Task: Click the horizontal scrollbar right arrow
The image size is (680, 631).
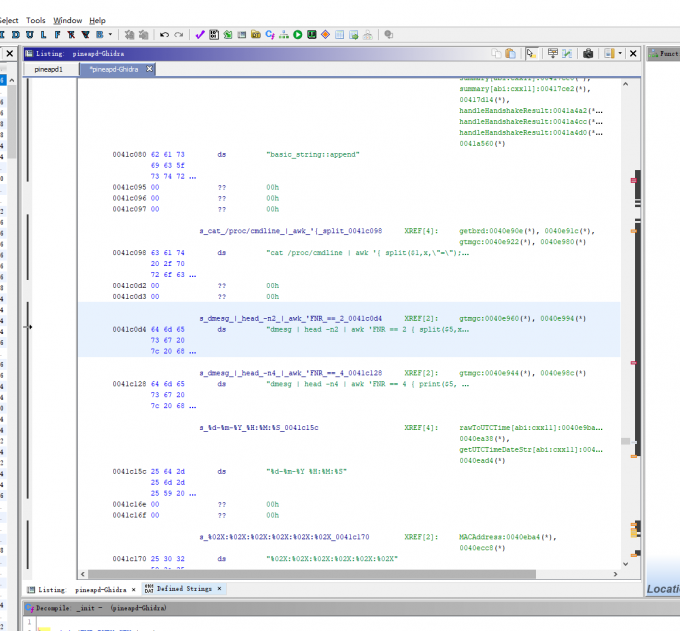Action: 615,574
